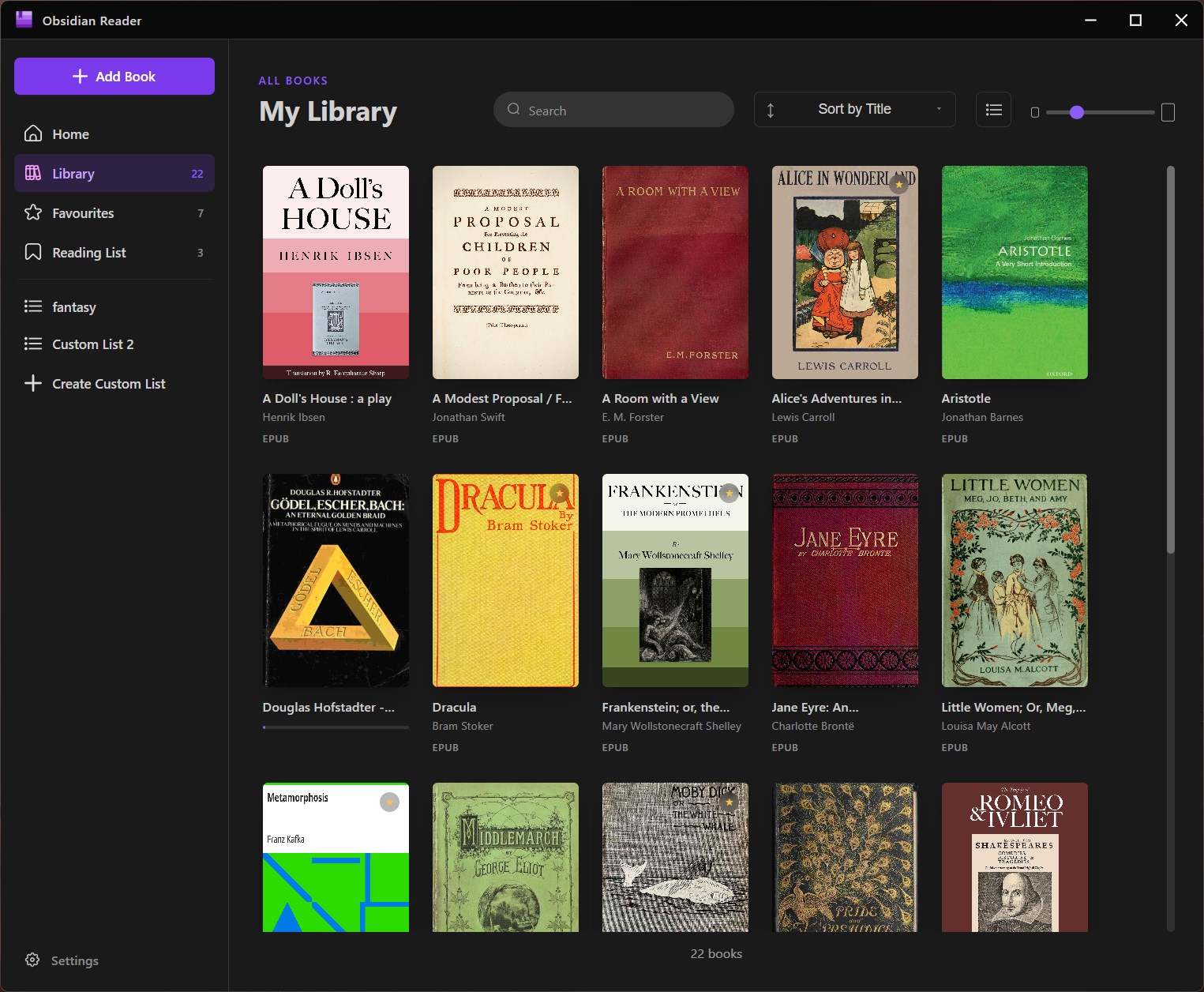This screenshot has height=992, width=1204.
Task: Open A Room with a View cover
Action: pyautogui.click(x=675, y=272)
